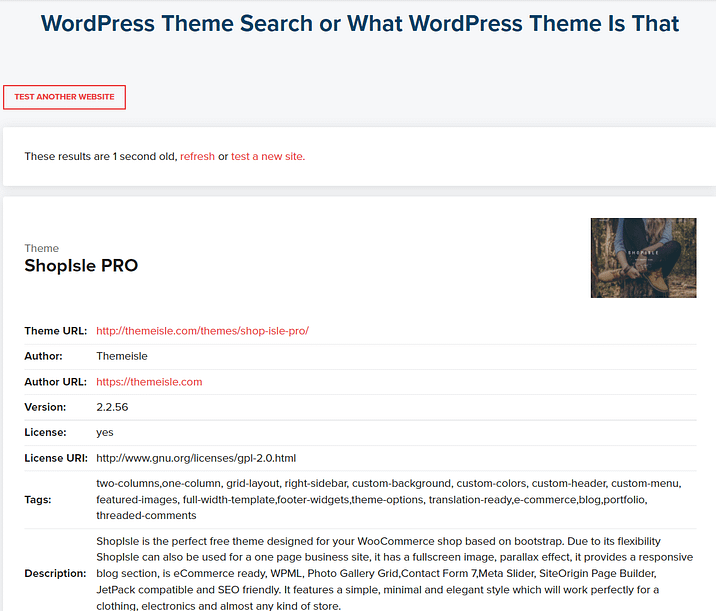The image size is (716, 611).
Task: Click the Description label
Action: tap(55, 573)
